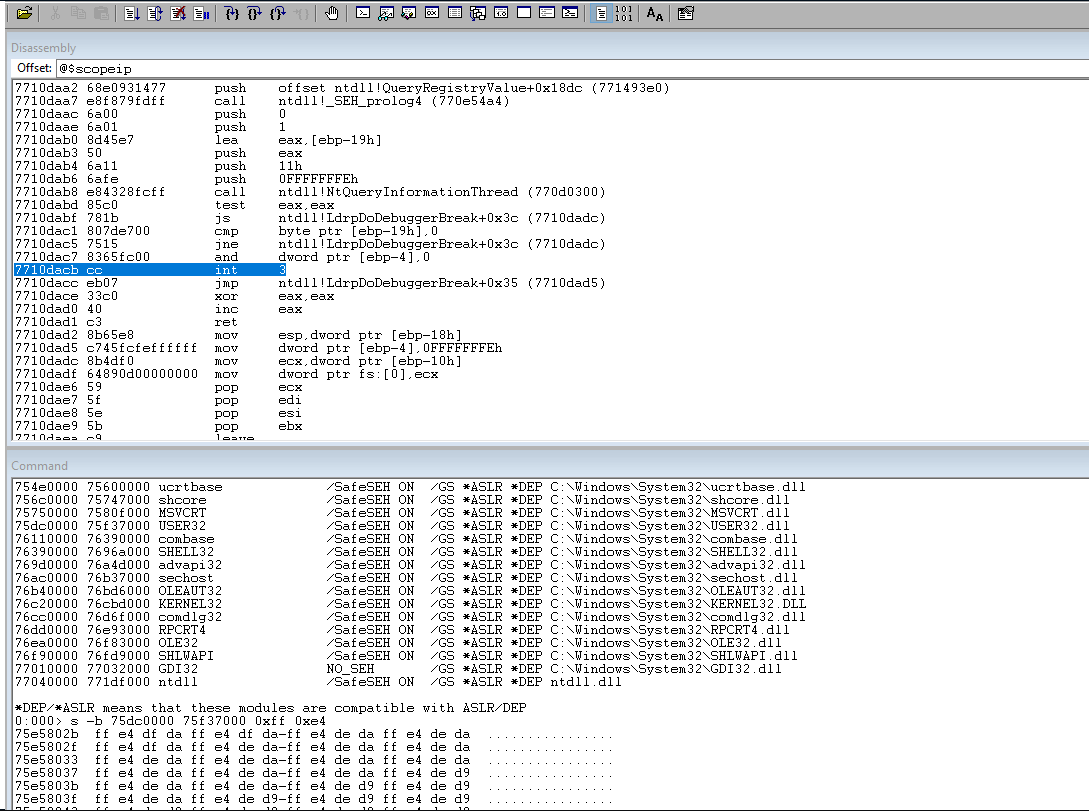Click the Restart debugging icon
This screenshot has height=811, width=1089.
point(155,14)
